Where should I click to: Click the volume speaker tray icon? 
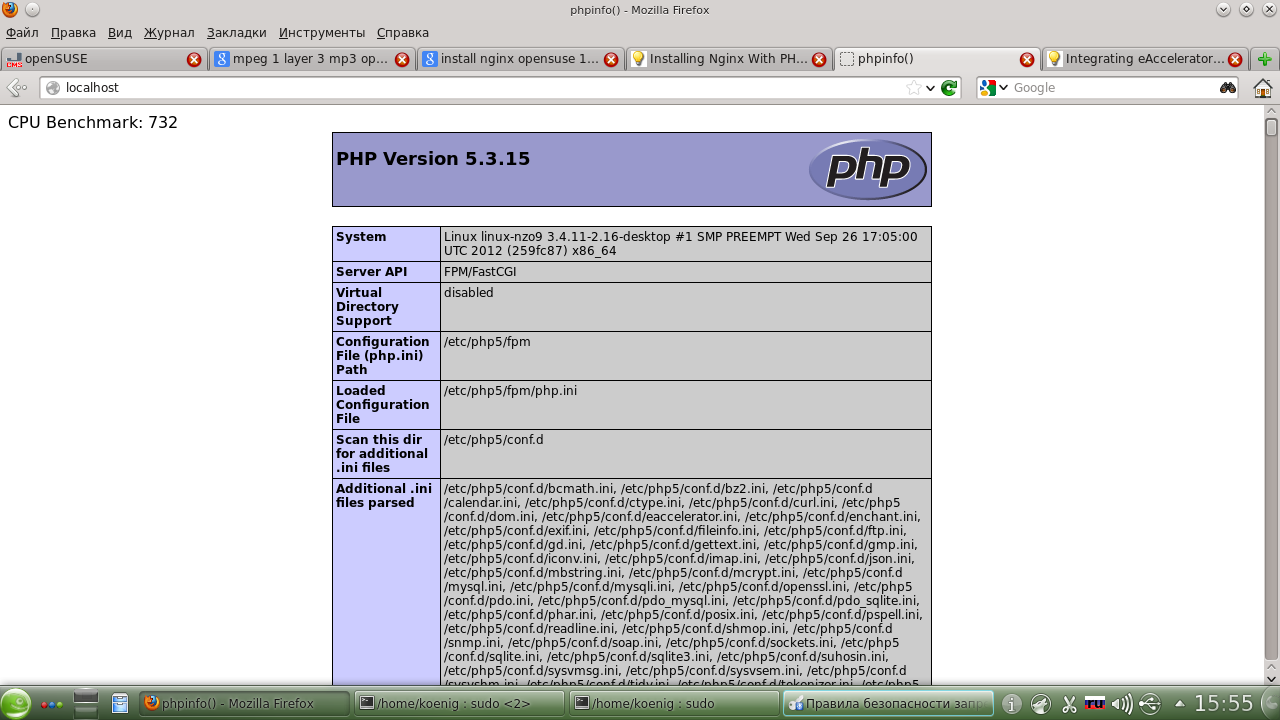tap(1121, 704)
